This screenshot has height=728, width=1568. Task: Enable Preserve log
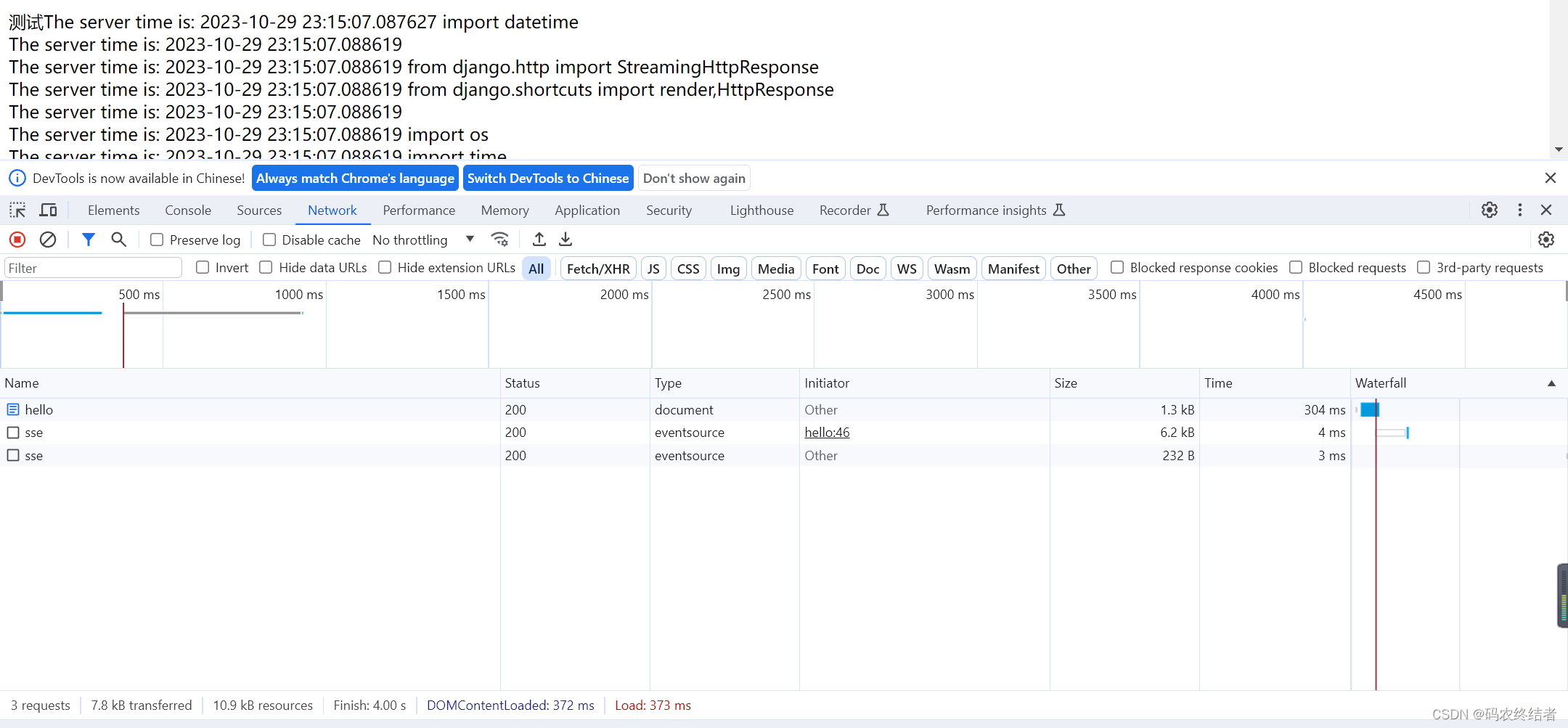[156, 239]
